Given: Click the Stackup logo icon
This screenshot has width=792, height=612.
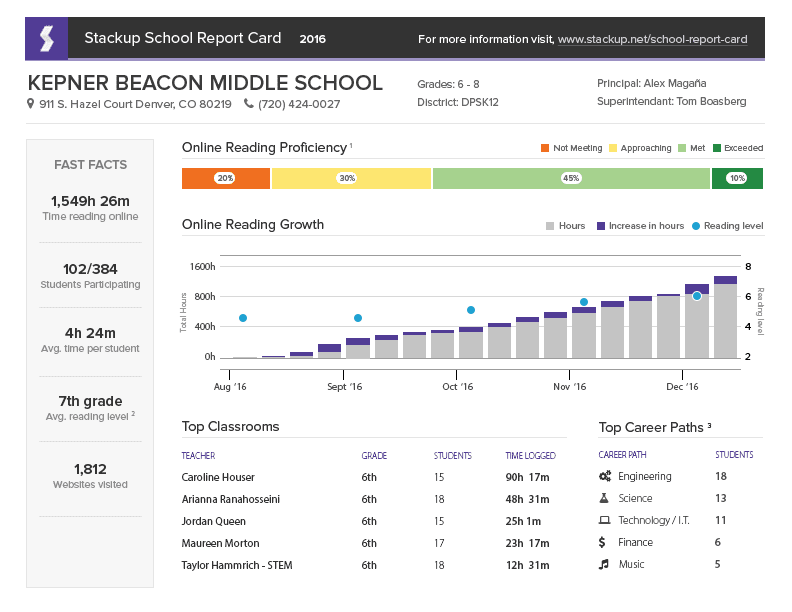Looking at the screenshot, I should pos(46,39).
